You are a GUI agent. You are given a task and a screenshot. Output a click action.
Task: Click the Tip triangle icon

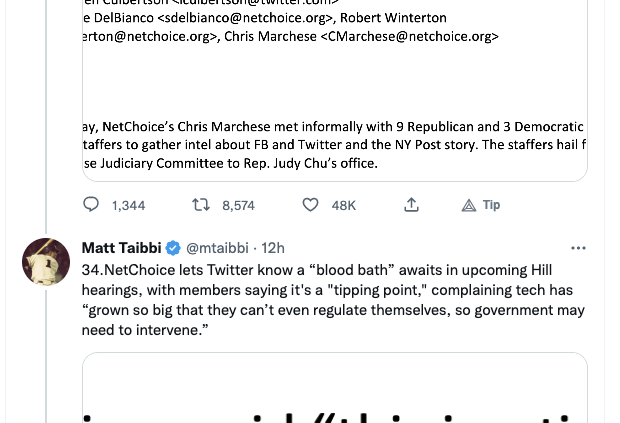[x=469, y=205]
